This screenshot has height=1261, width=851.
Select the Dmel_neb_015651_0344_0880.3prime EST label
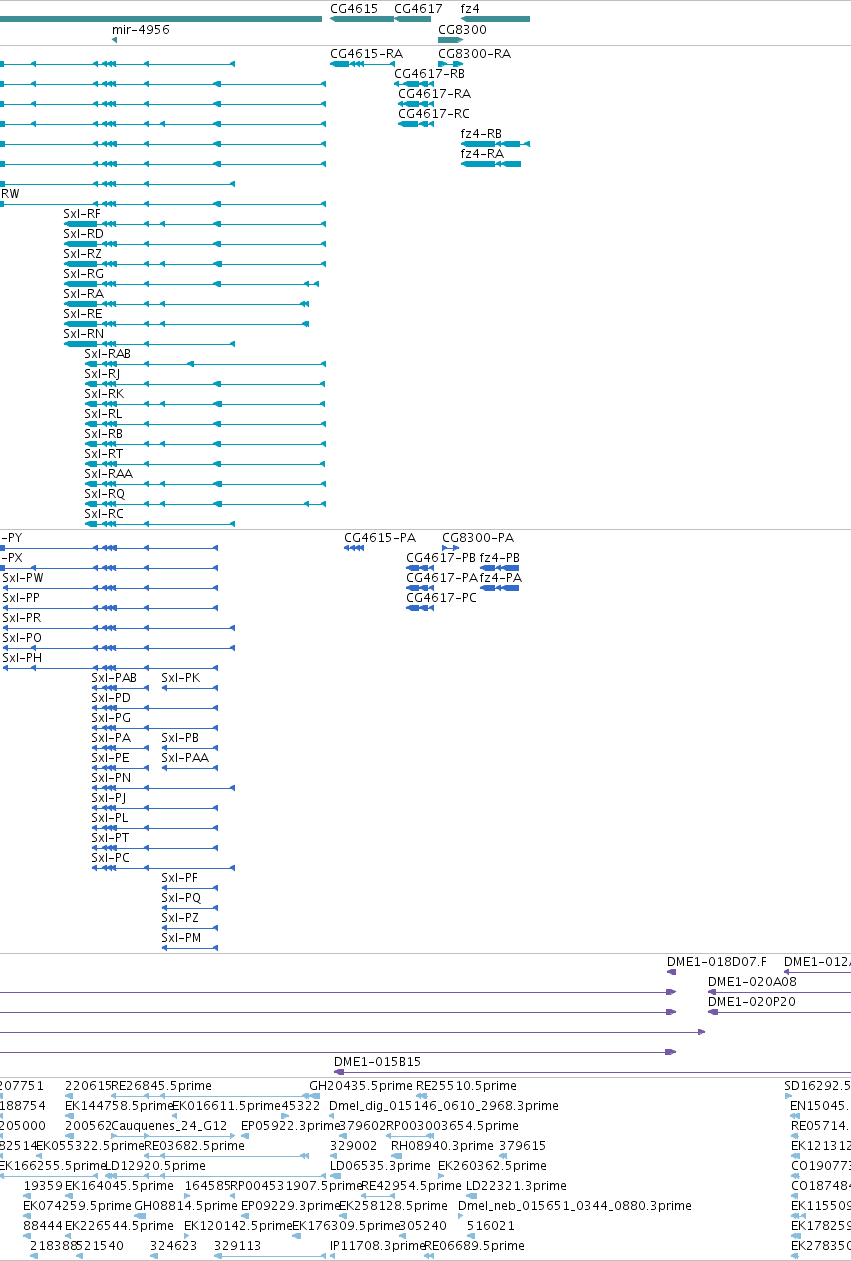575,1206
